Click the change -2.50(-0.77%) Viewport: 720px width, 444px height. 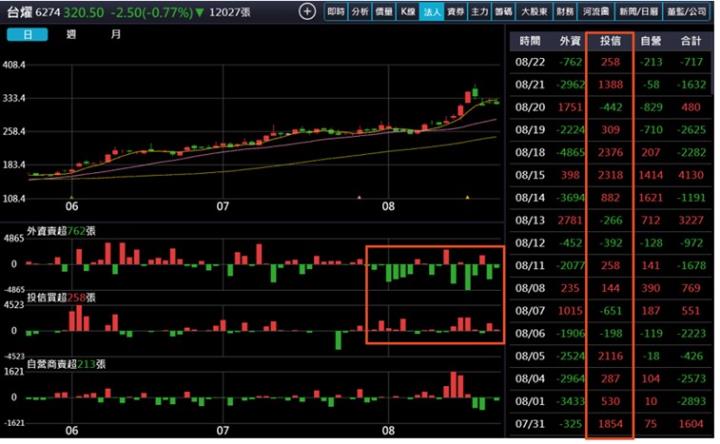coord(152,12)
